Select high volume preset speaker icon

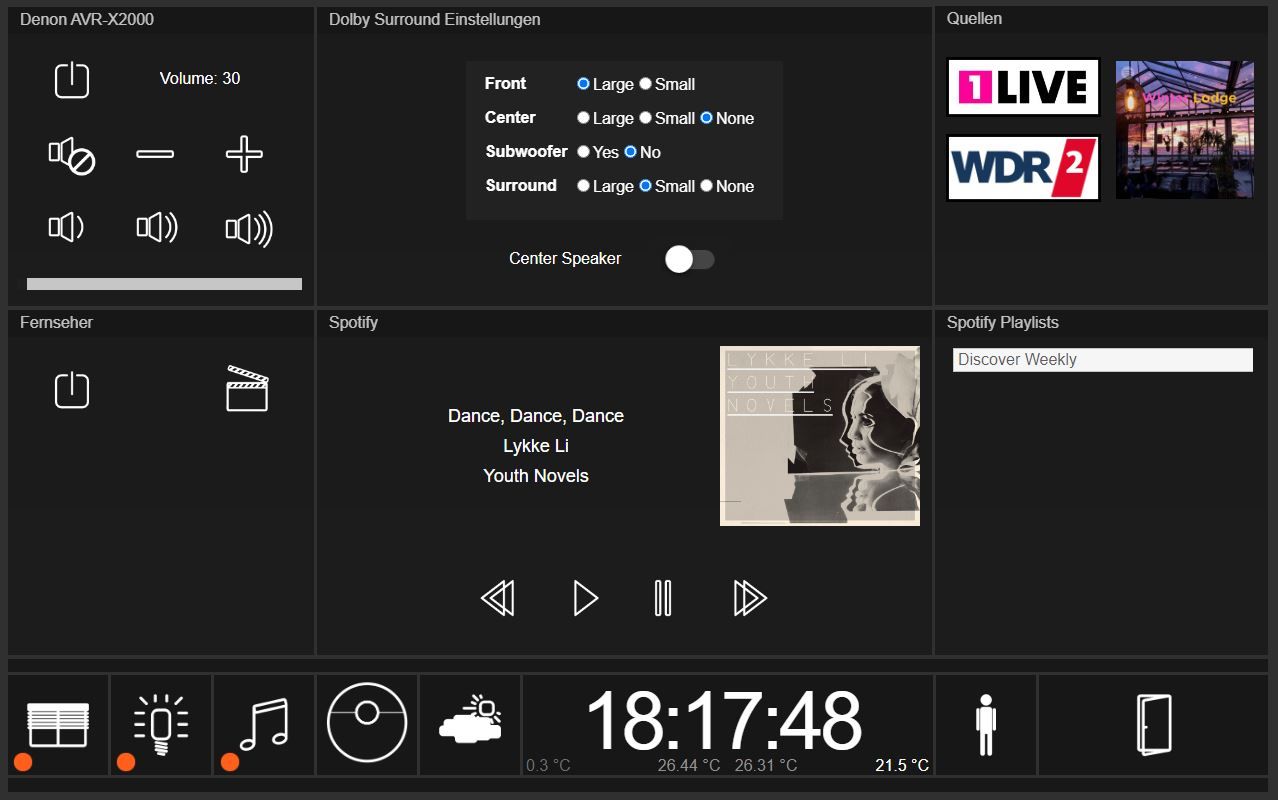tap(249, 229)
